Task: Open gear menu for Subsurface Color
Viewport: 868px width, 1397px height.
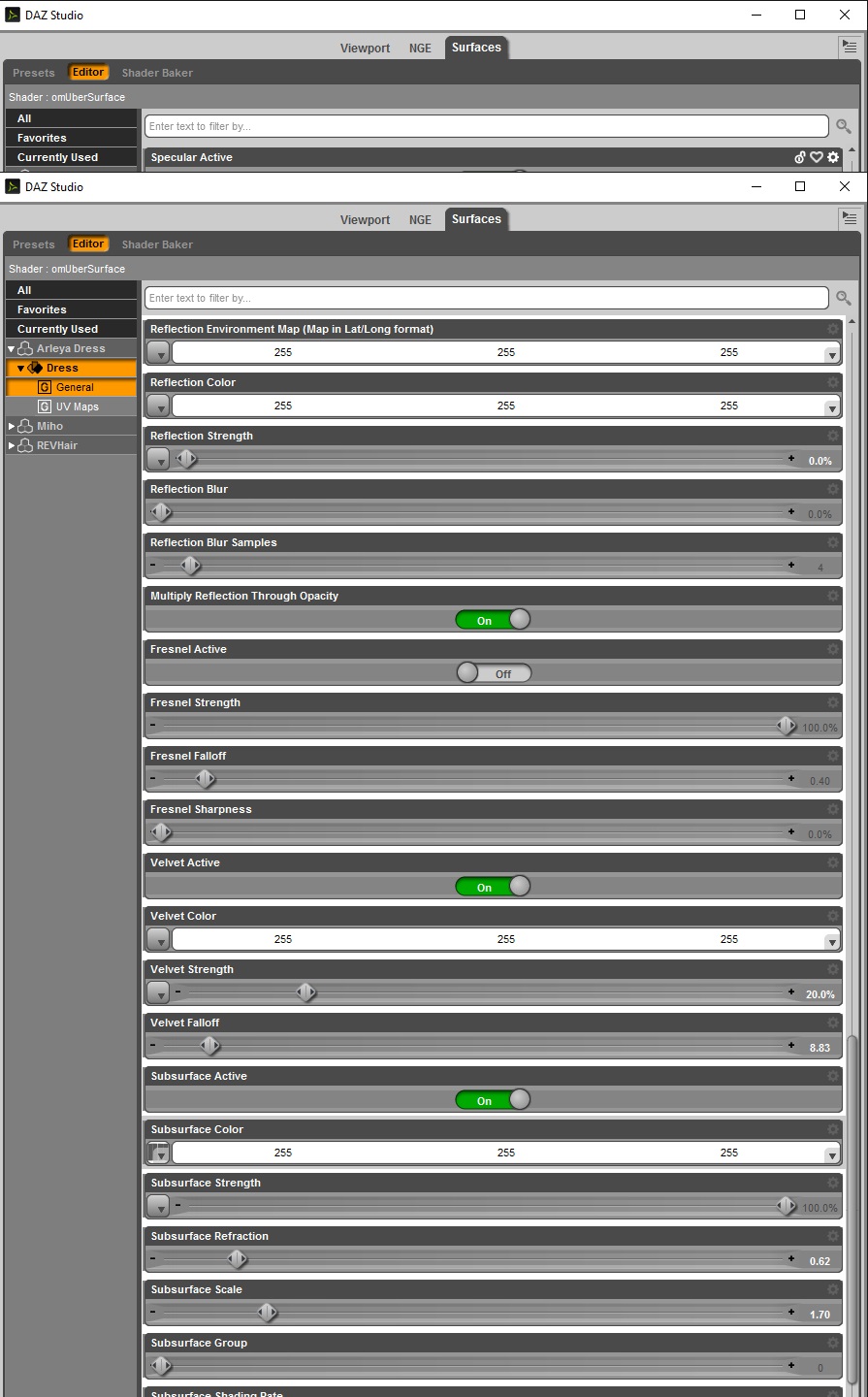Action: [832, 1129]
